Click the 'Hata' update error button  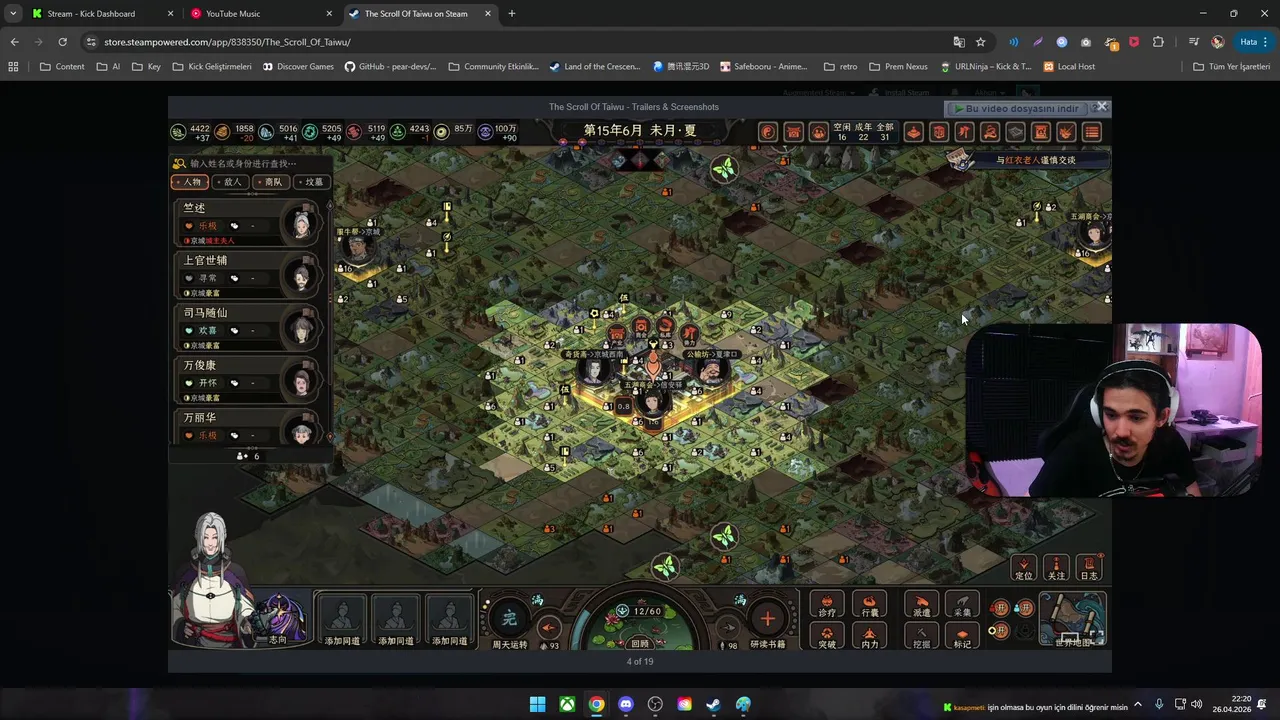pyautogui.click(x=1254, y=42)
